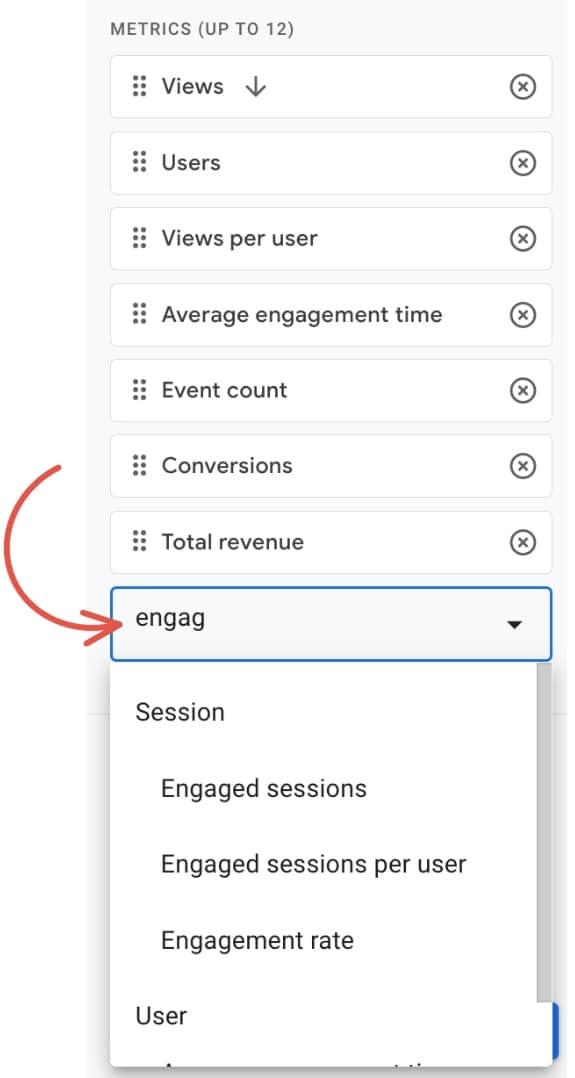Remove the Users metric

click(523, 163)
